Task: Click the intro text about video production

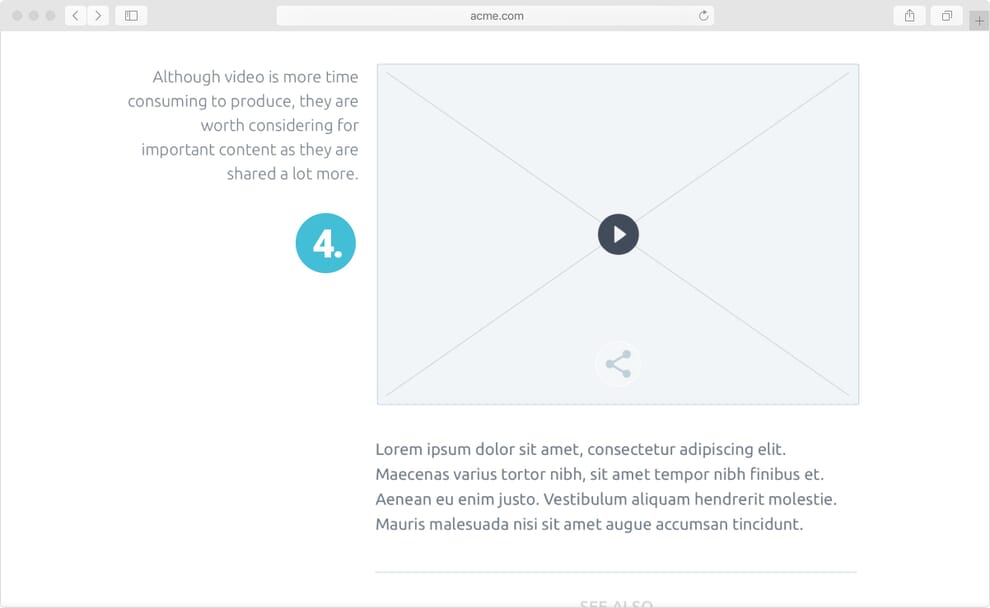Action: (x=243, y=124)
